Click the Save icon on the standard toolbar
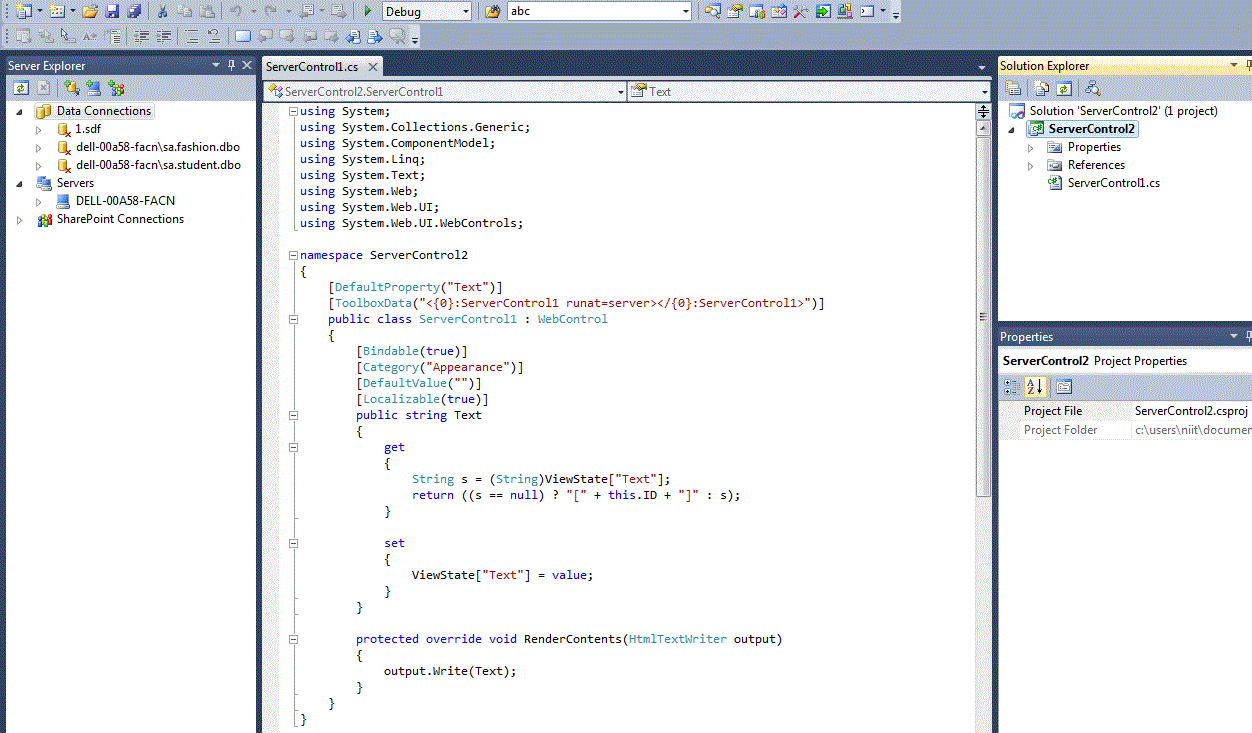The width and height of the screenshot is (1252, 733). pyautogui.click(x=112, y=11)
